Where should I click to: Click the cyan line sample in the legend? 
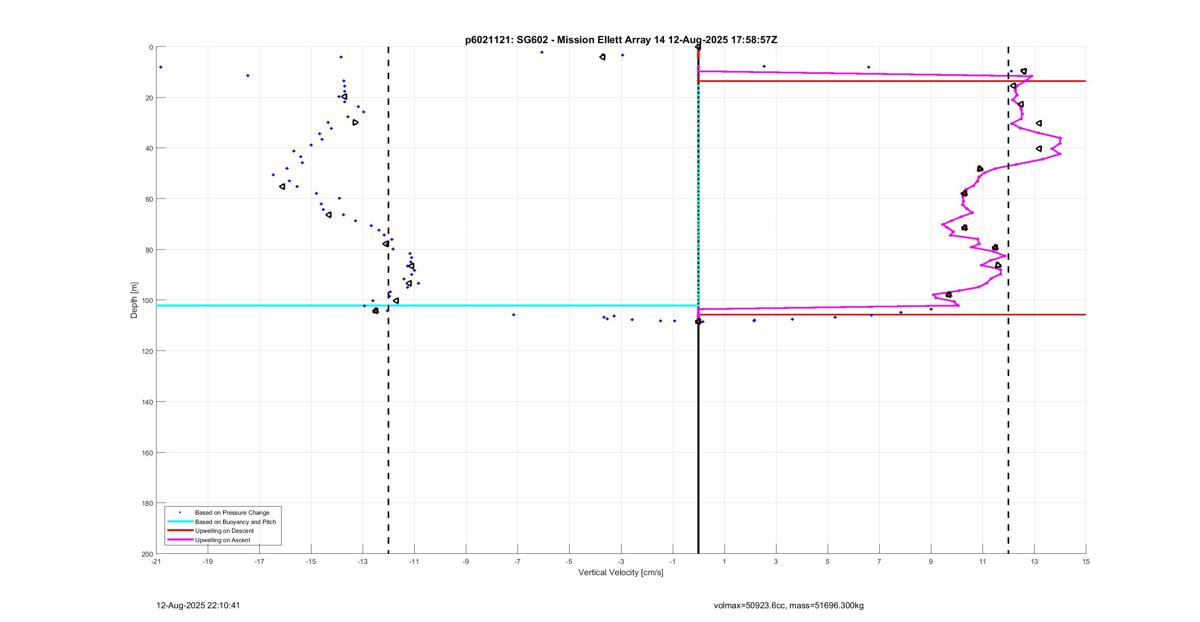(x=179, y=522)
